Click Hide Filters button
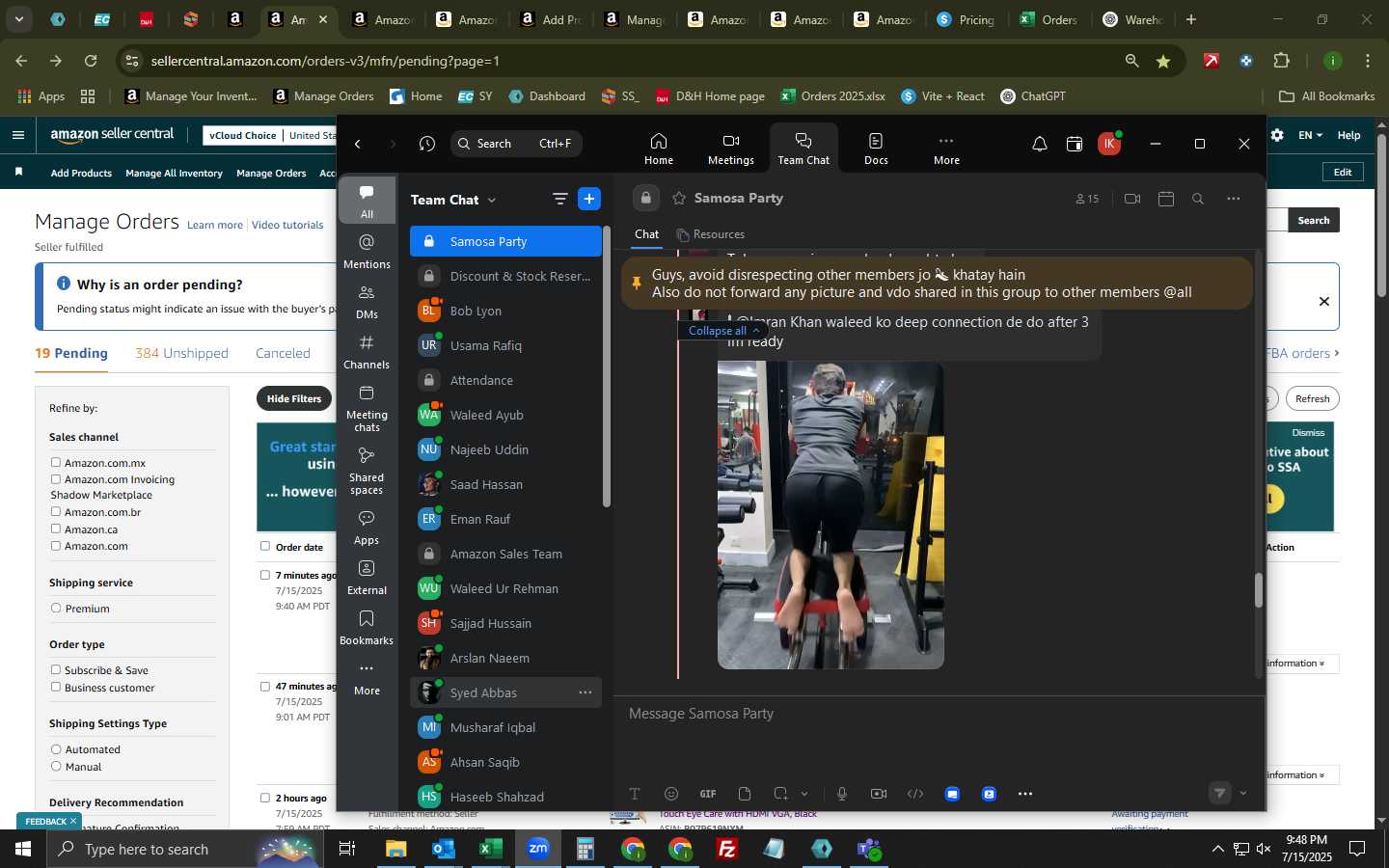The image size is (1389, 868). [294, 398]
